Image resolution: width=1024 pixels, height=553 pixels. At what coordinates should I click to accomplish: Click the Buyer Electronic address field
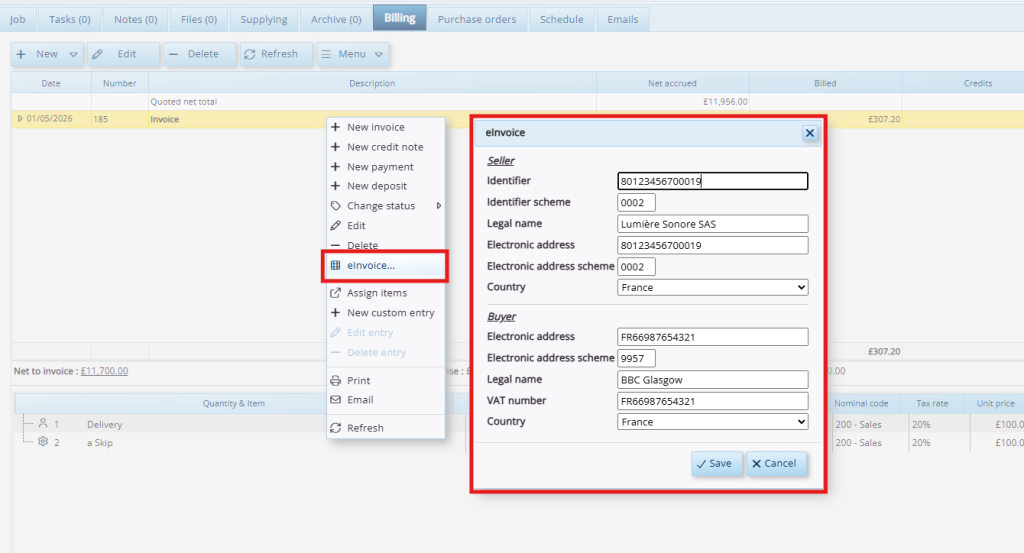(x=712, y=337)
